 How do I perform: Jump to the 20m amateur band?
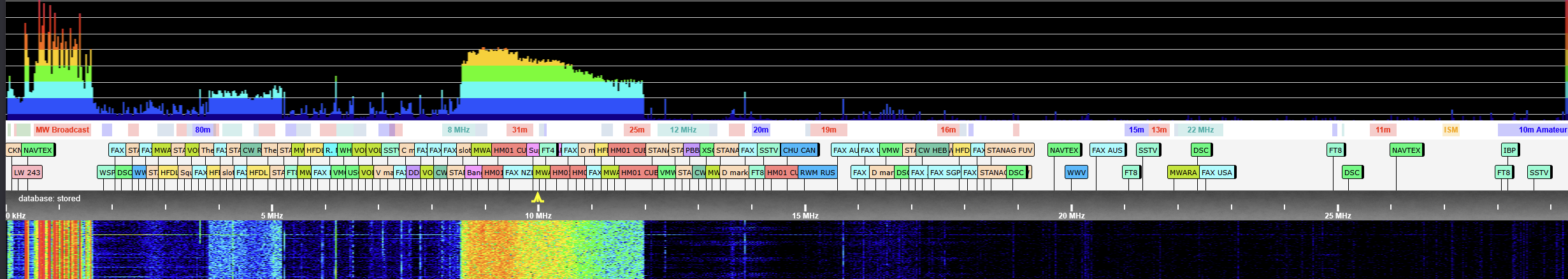point(761,130)
